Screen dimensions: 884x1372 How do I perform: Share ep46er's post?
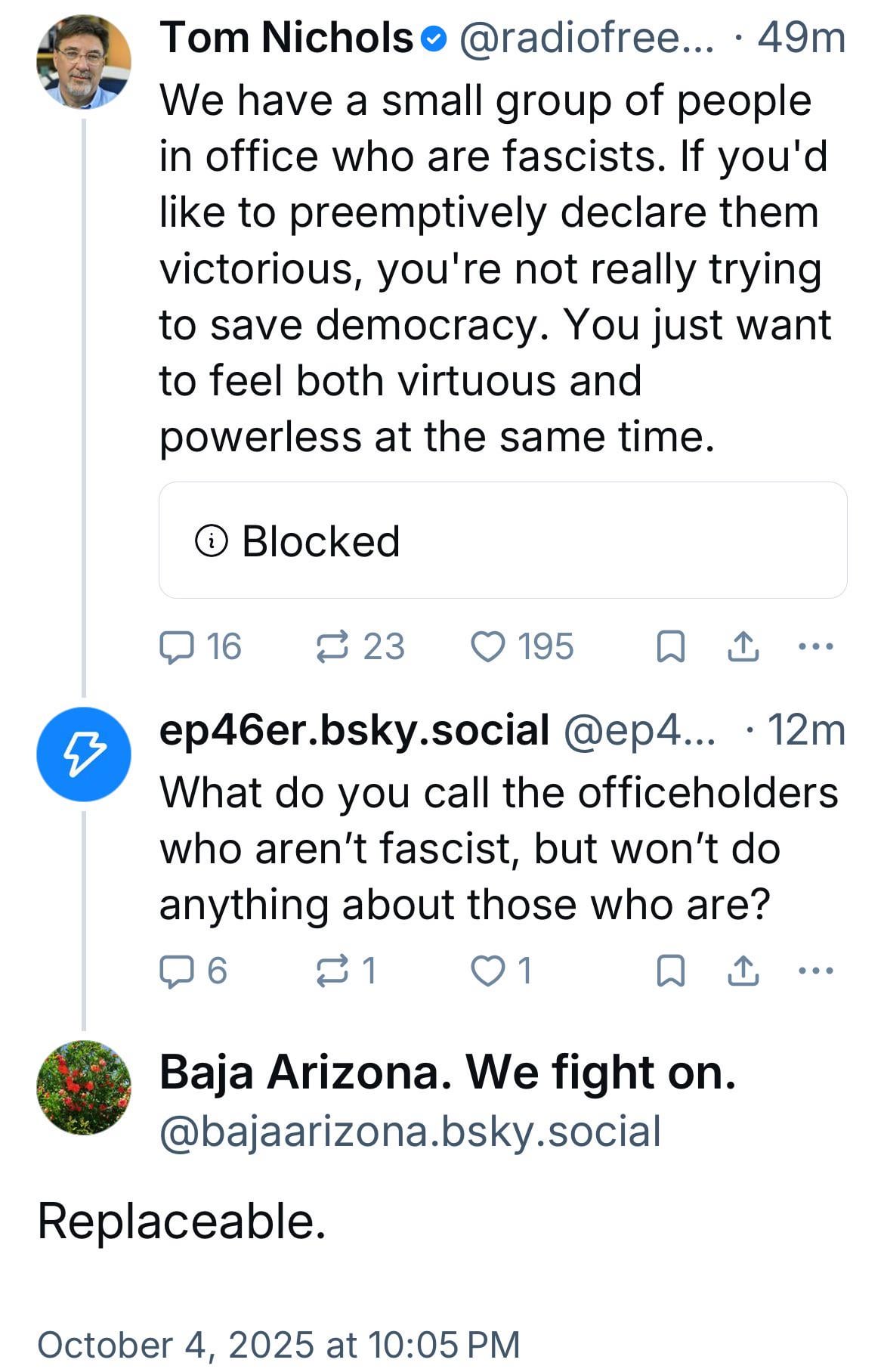click(x=743, y=971)
